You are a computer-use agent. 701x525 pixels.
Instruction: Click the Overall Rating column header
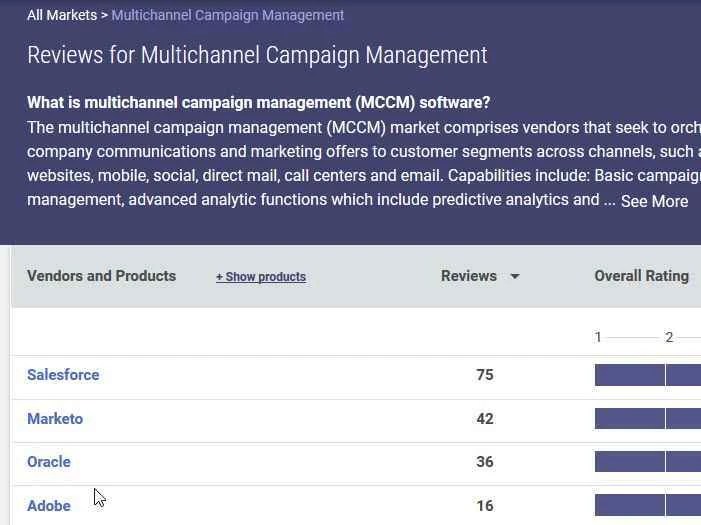tap(641, 276)
